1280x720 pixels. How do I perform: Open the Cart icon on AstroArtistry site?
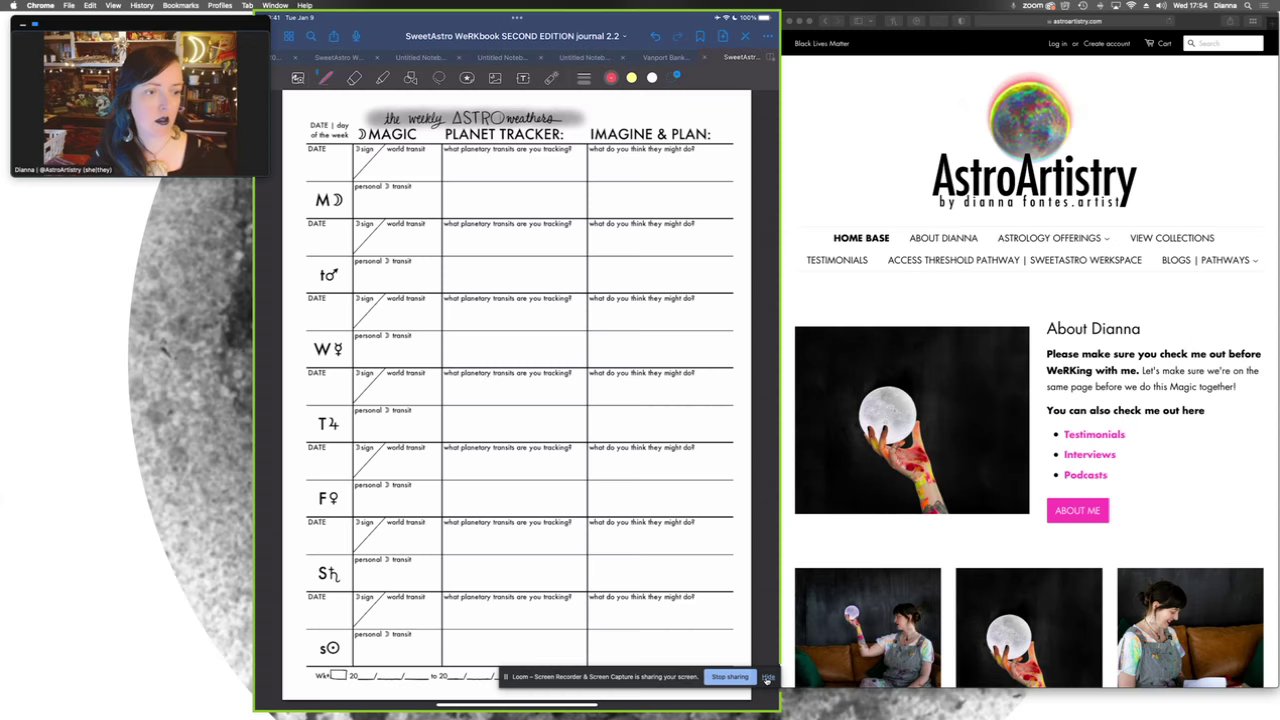tap(1158, 43)
